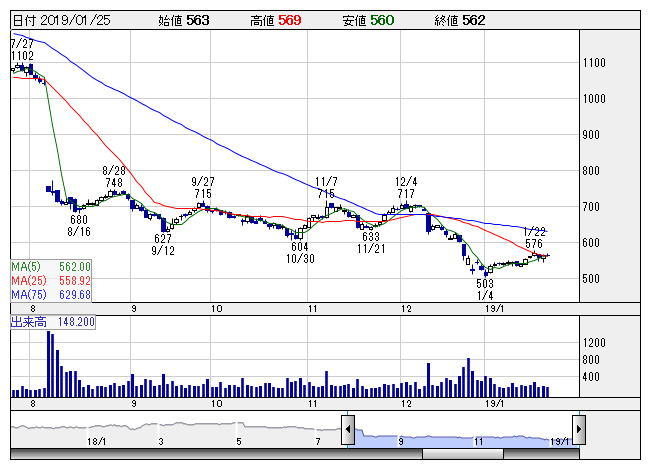Click the 終値 562 closing price
The height and width of the screenshot is (469, 652).
point(459,20)
